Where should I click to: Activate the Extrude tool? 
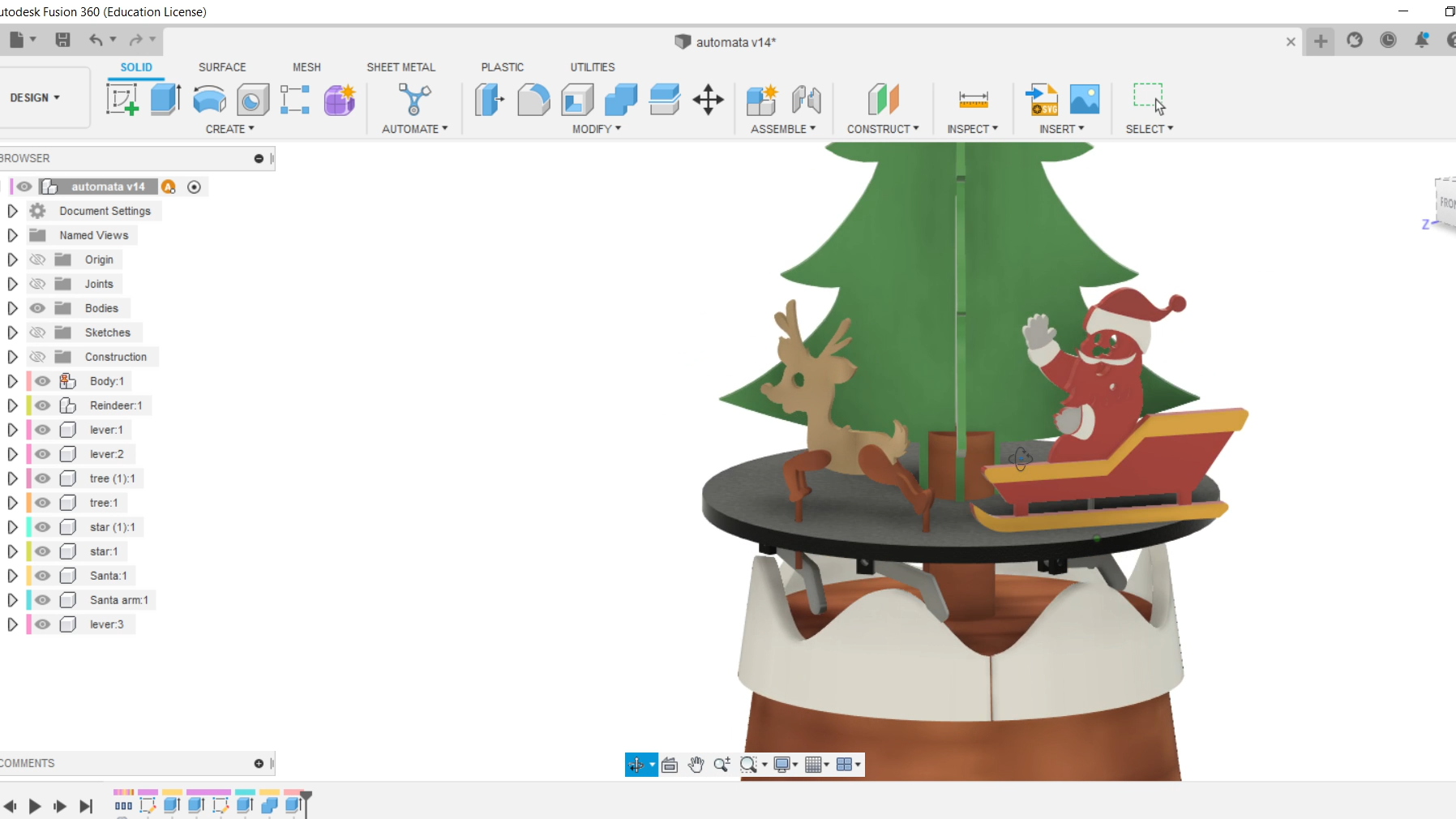[165, 99]
